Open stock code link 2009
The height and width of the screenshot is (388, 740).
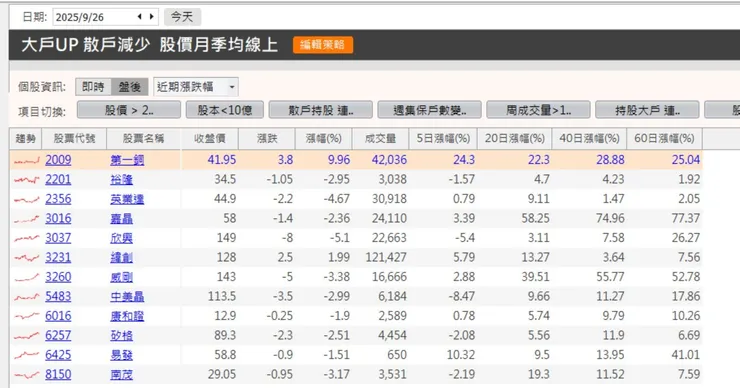(58, 160)
